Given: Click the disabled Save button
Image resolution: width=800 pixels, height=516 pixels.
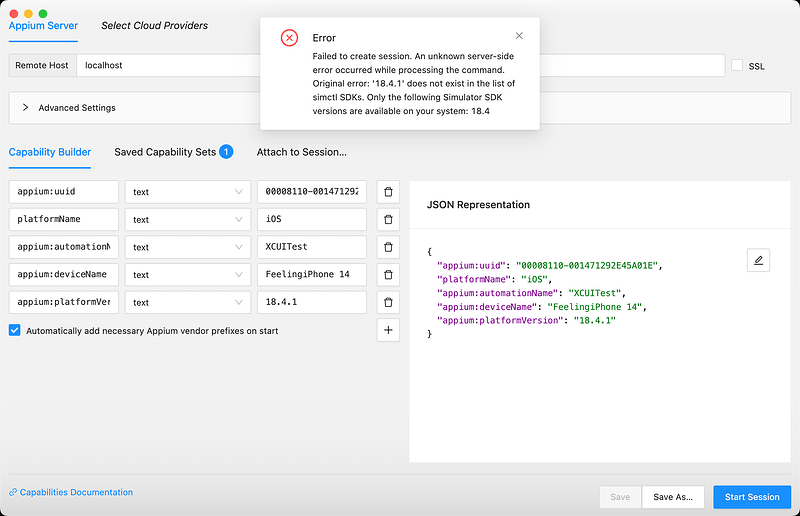Looking at the screenshot, I should pyautogui.click(x=620, y=497).
